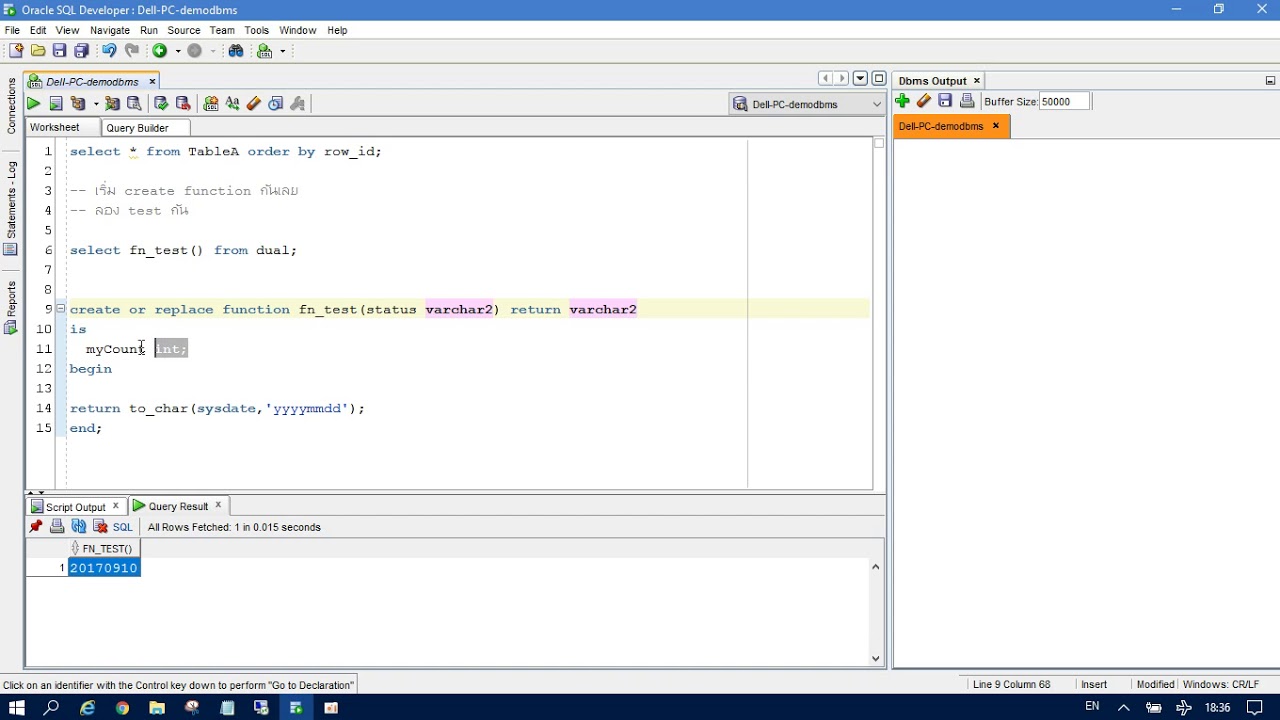Clear Dbms Output with the eraser icon
1280x720 pixels.
(924, 101)
